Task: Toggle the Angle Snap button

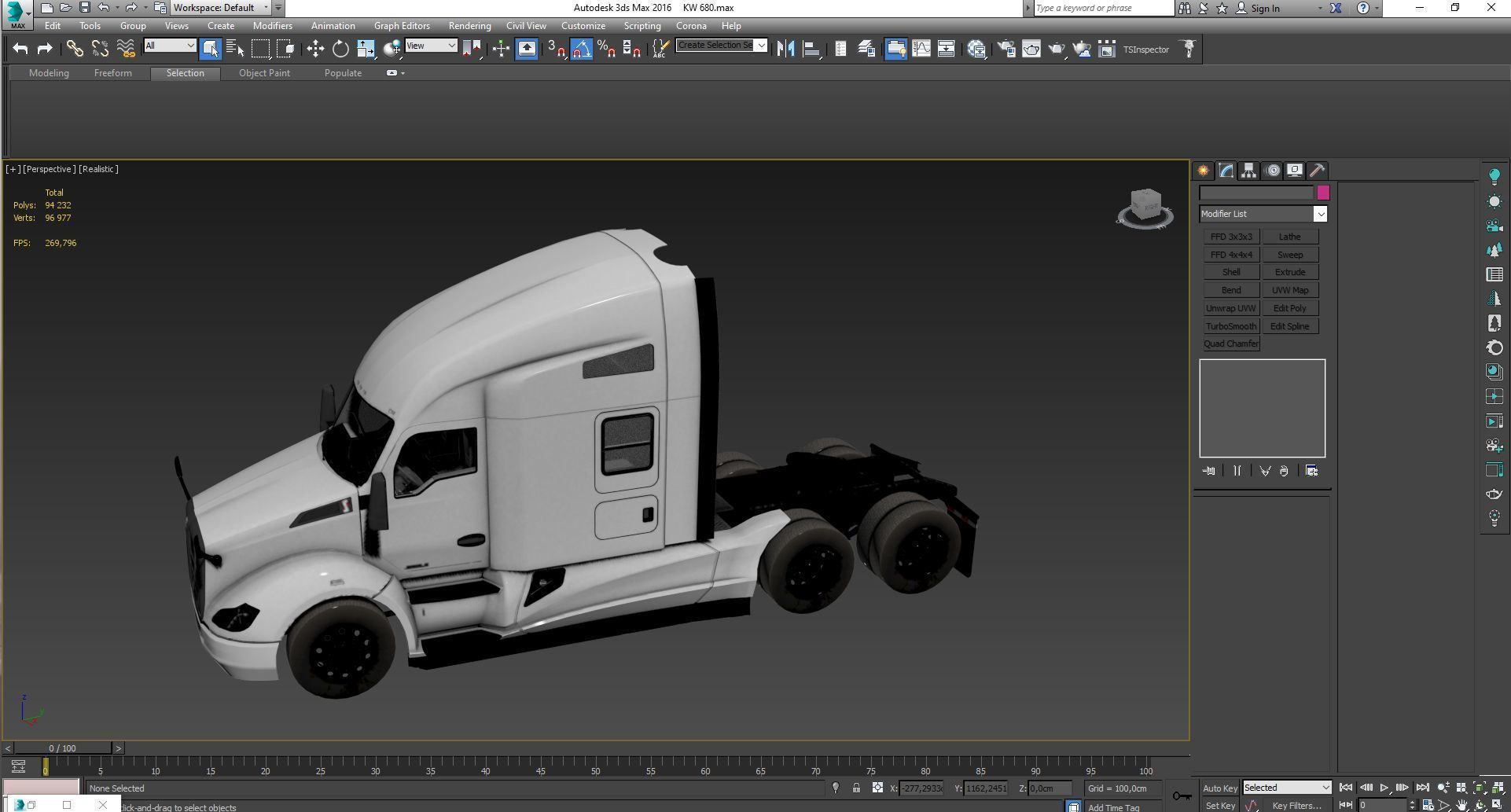Action: pyautogui.click(x=581, y=49)
